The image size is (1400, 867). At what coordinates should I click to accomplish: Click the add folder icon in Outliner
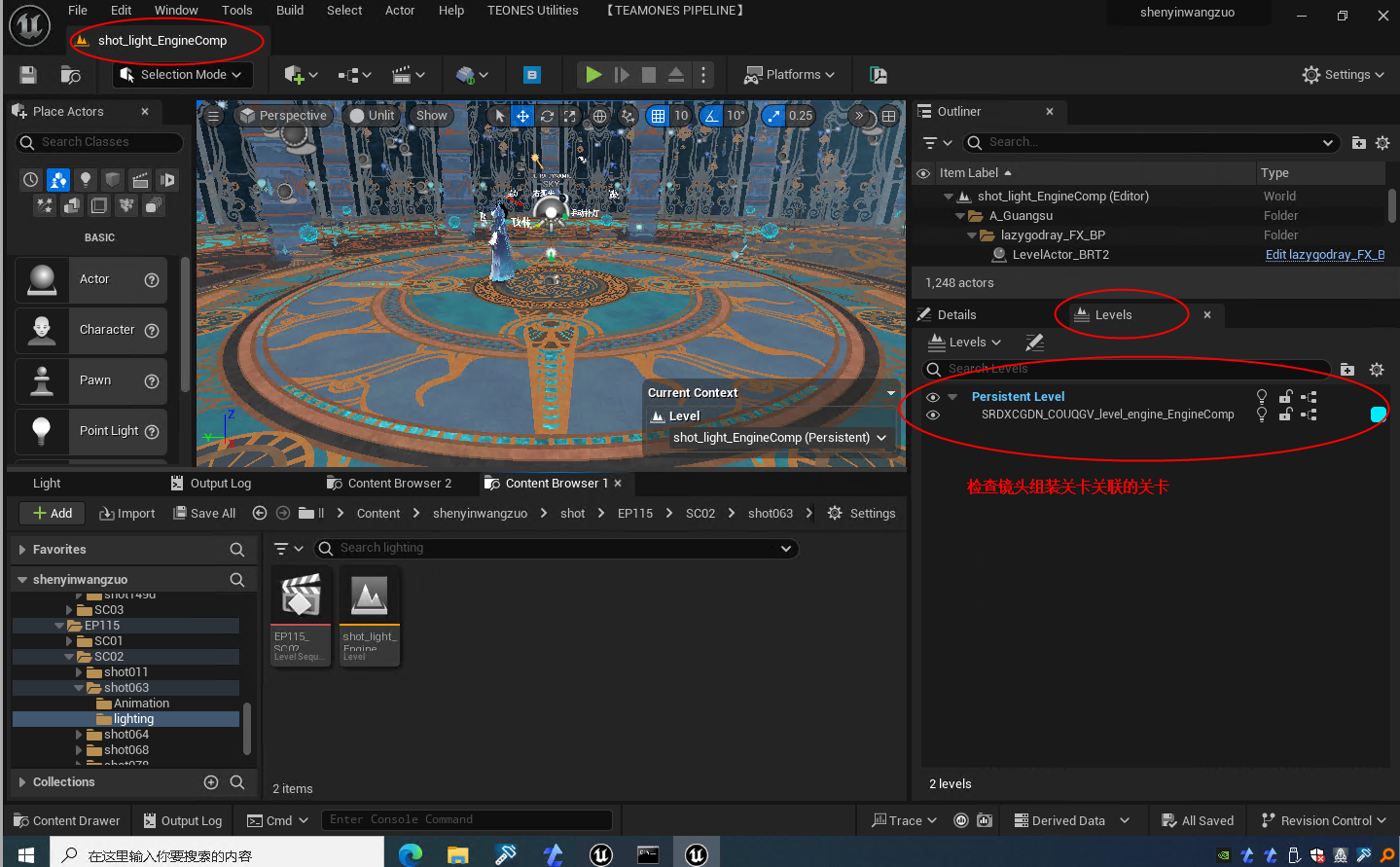1358,143
